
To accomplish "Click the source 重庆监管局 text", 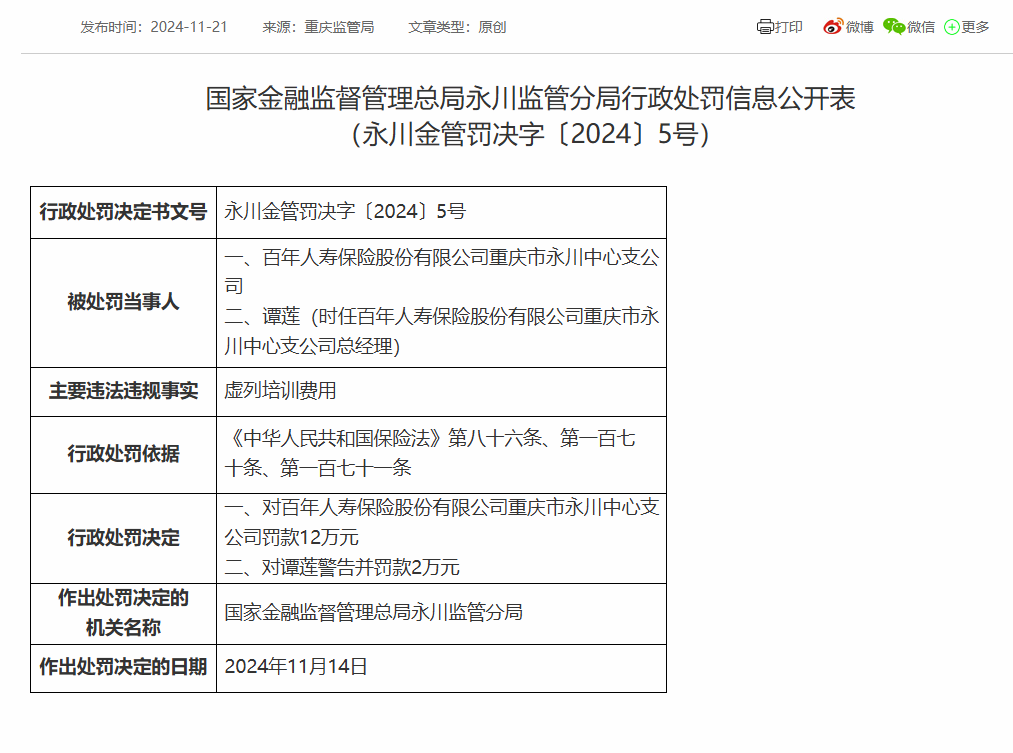I will (339, 27).
